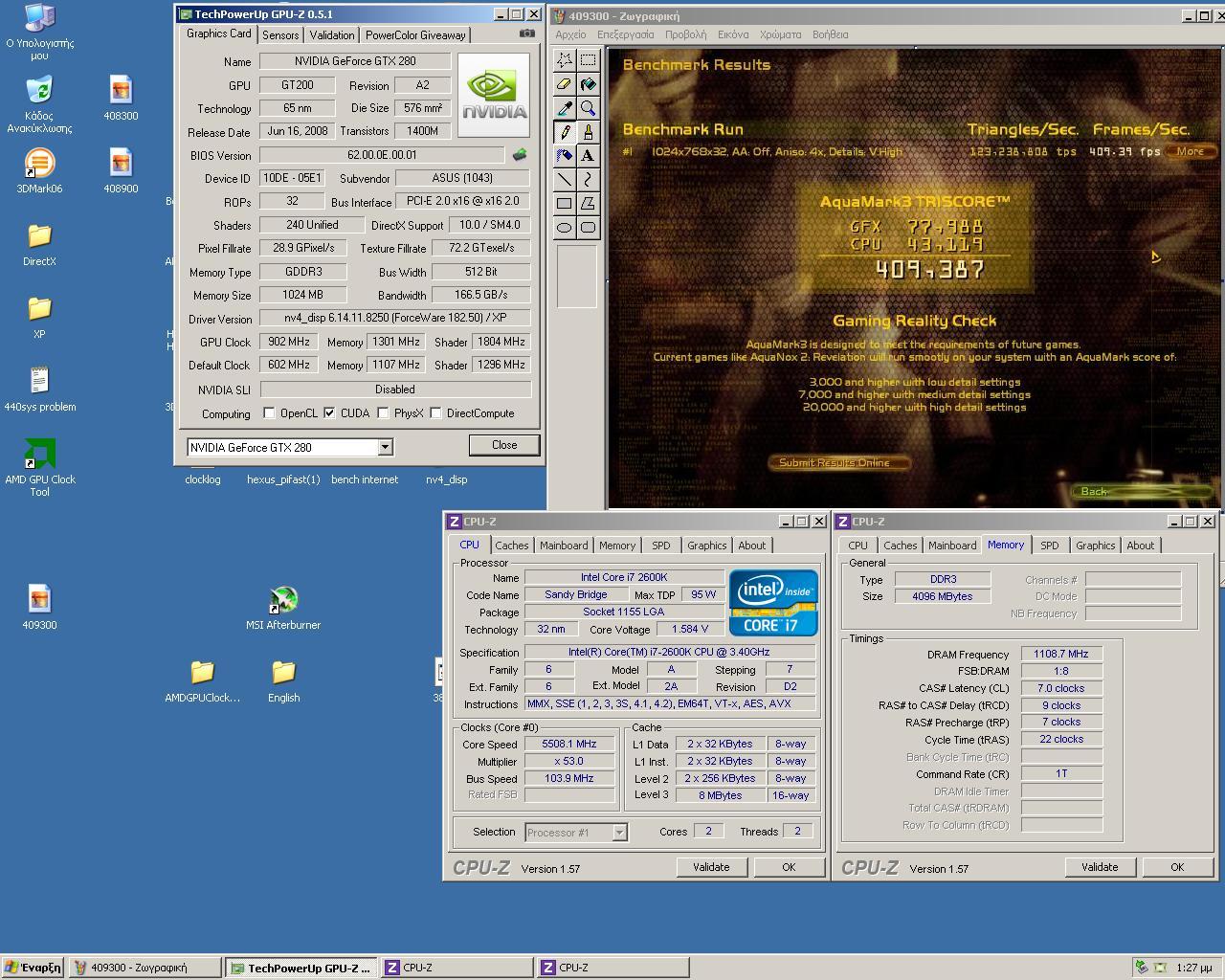This screenshot has width=1225, height=980.
Task: Click Validate in the left CPU-Z window
Action: 711,867
